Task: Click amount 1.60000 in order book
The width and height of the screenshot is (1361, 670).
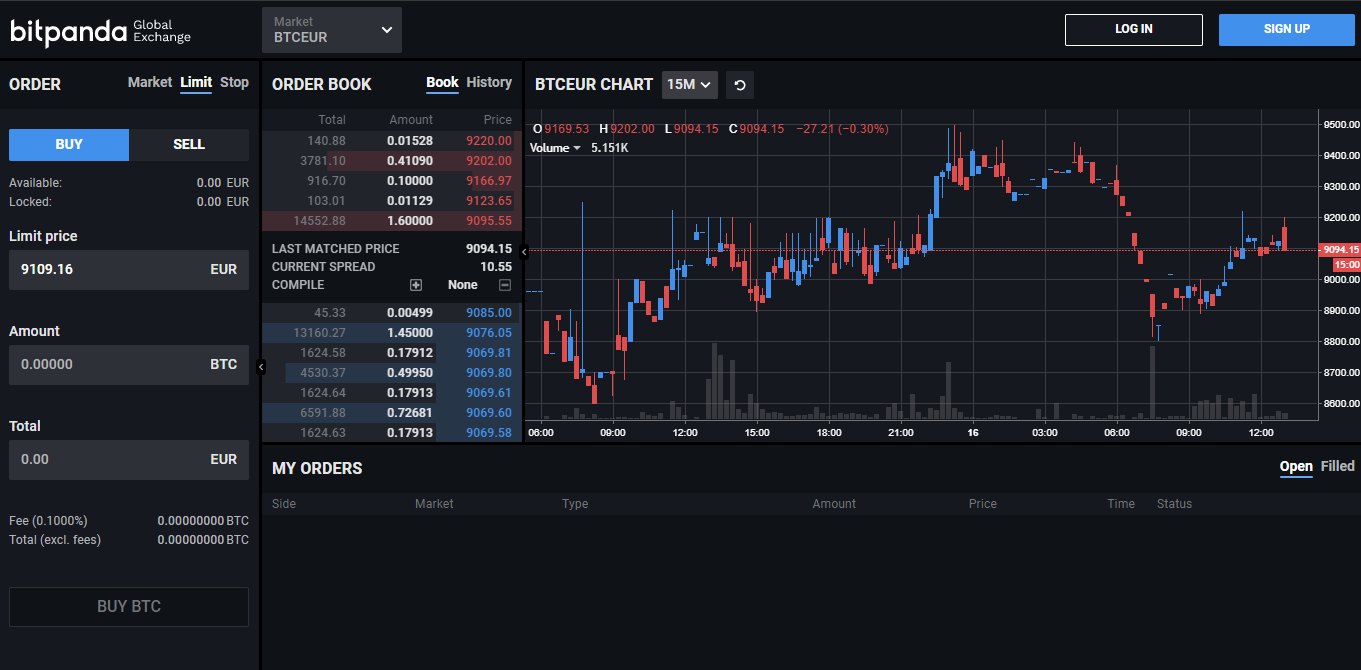Action: [410, 221]
